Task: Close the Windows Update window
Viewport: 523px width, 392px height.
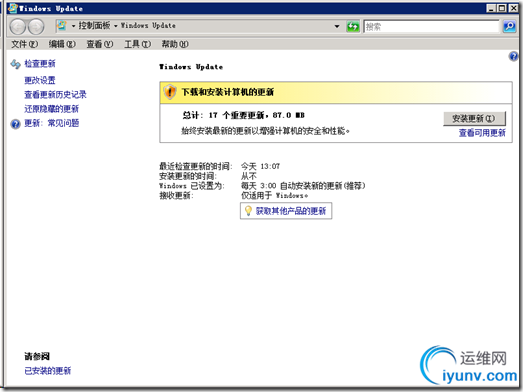Action: pos(513,8)
